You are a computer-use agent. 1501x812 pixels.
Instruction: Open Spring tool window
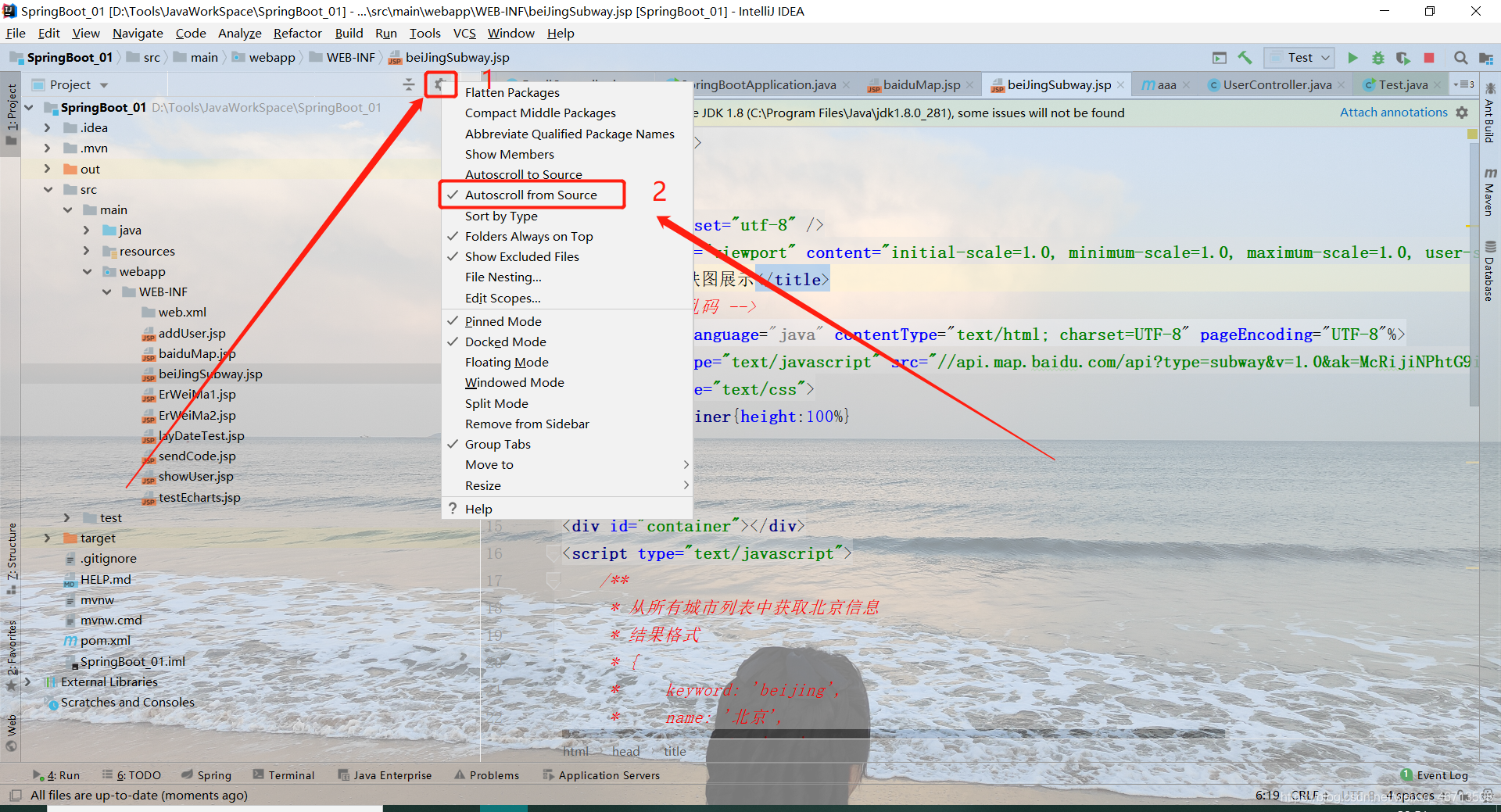point(206,775)
